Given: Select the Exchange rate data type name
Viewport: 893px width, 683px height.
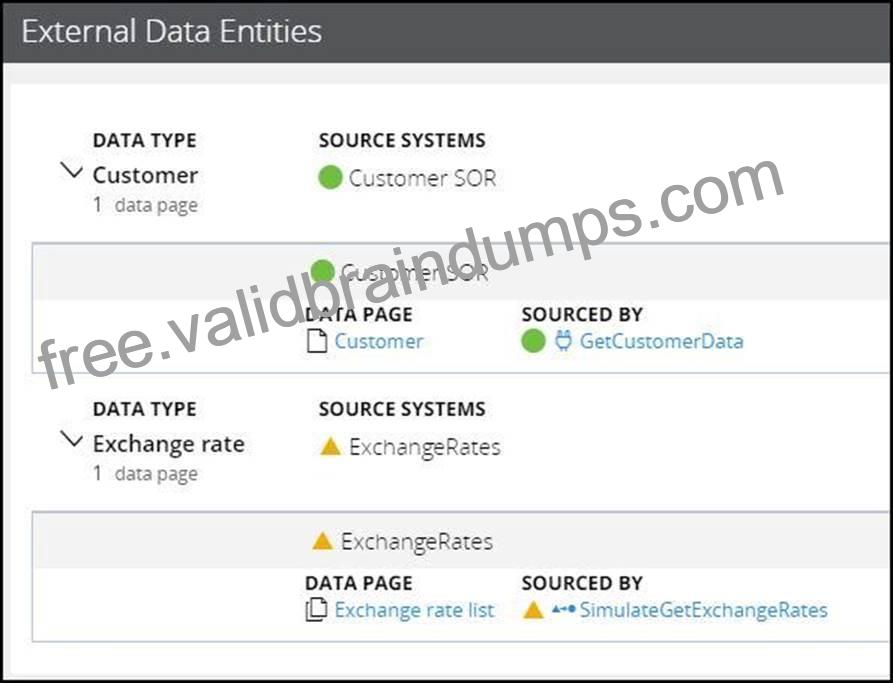Looking at the screenshot, I should point(169,444).
